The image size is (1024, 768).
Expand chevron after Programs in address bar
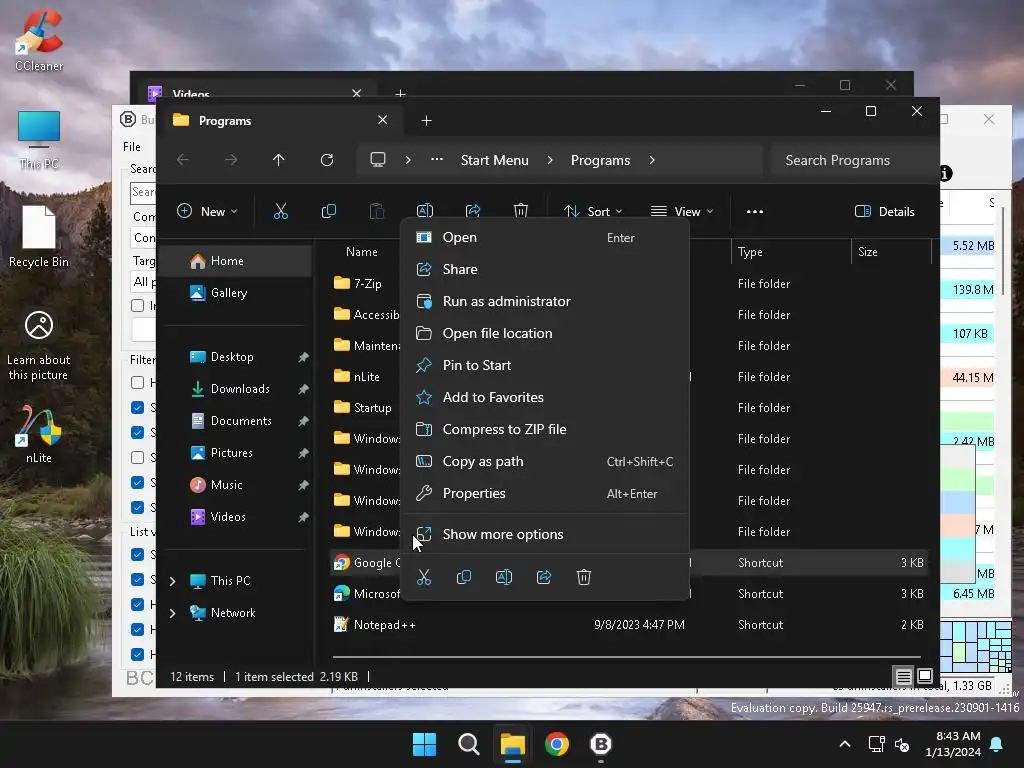(x=652, y=160)
